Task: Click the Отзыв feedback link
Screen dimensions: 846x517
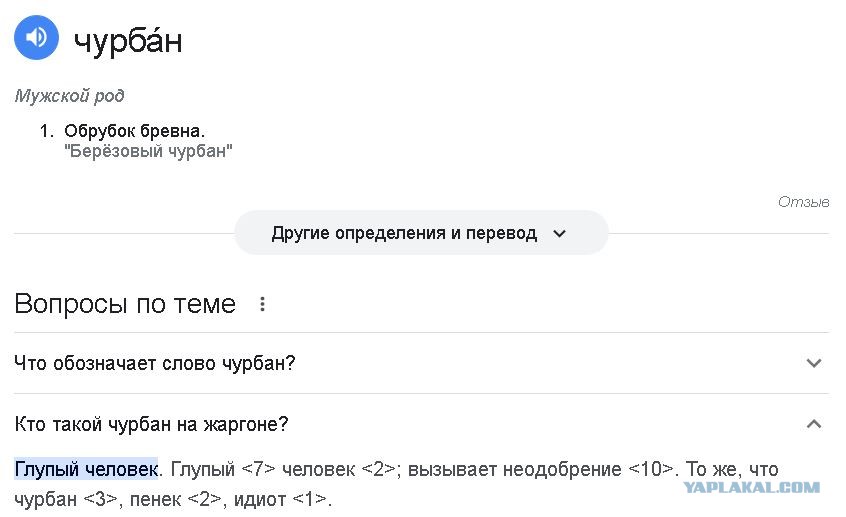Action: (x=803, y=202)
